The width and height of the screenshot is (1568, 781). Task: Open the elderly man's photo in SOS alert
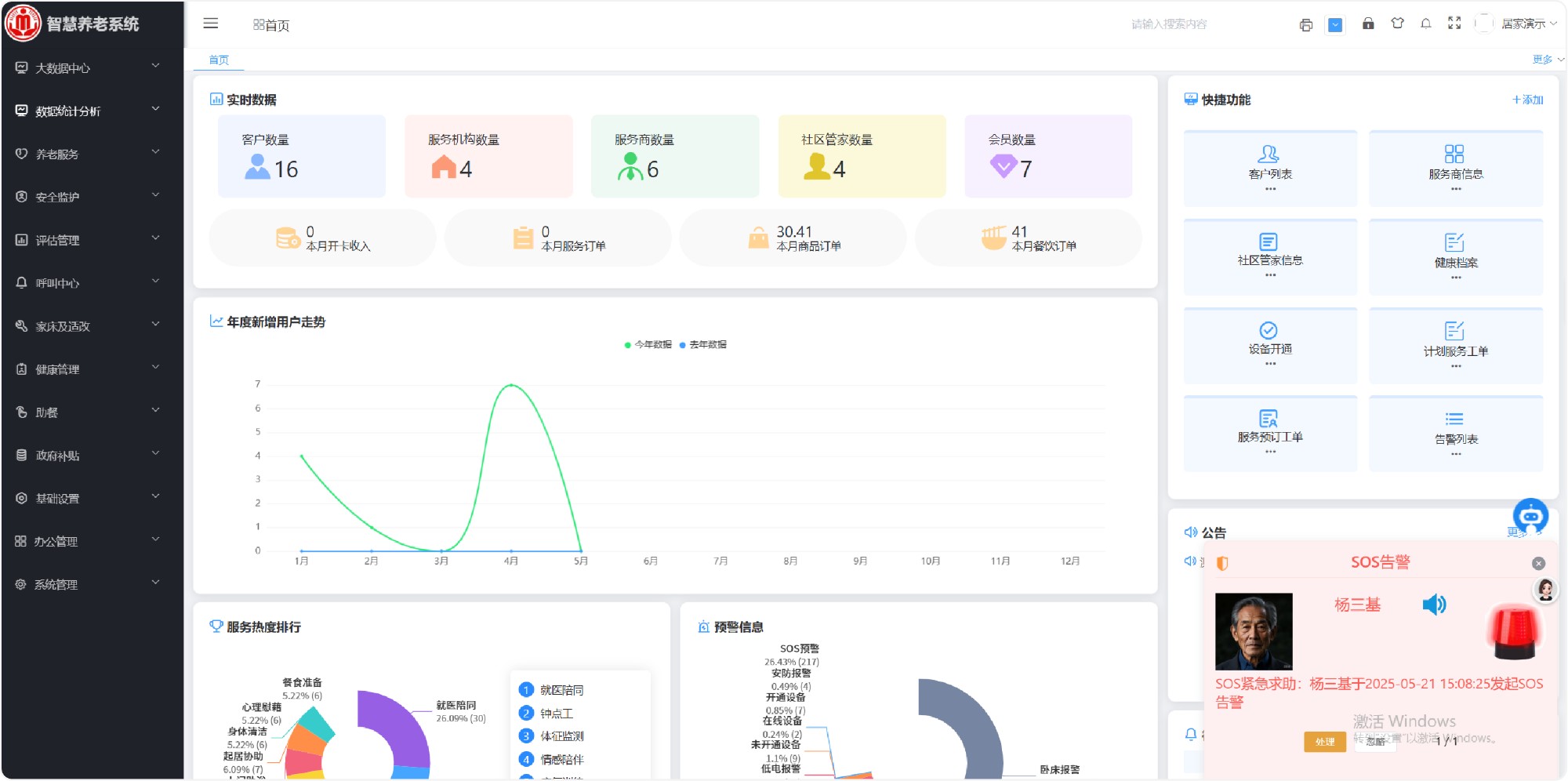tap(1254, 631)
